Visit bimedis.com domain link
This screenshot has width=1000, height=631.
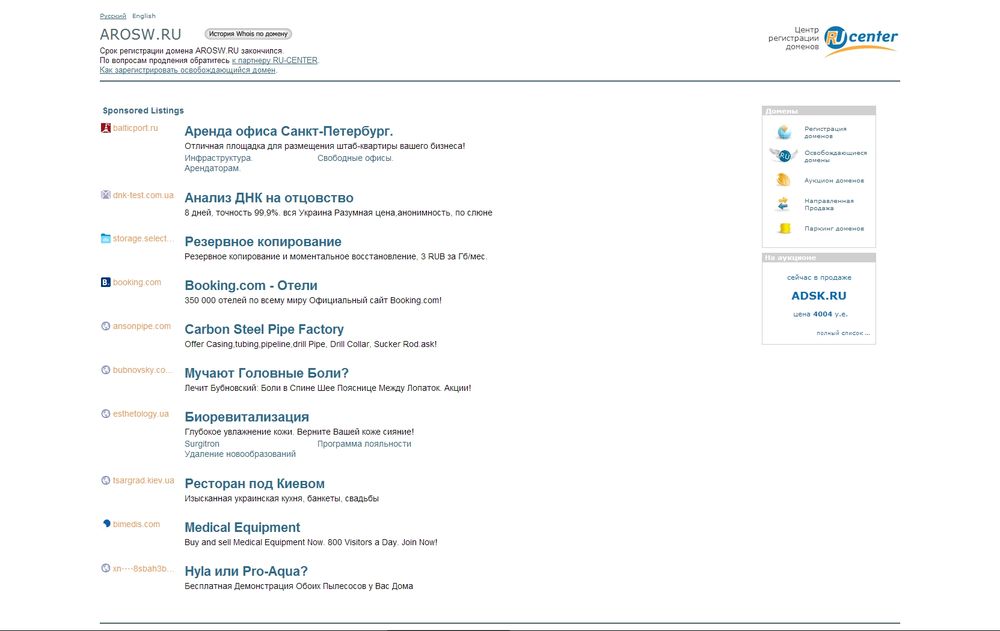(136, 524)
